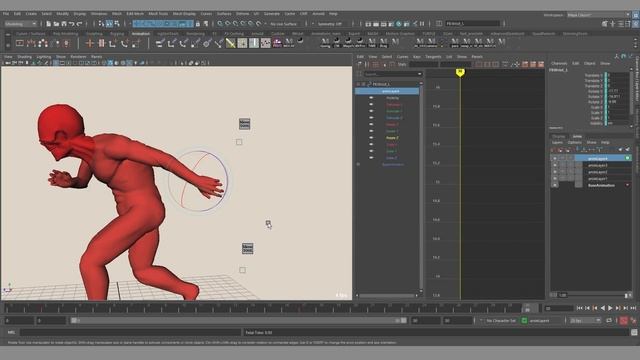Viewport: 640px width, 360px height.
Task: Toggle the eye icon beside Translate X curve
Action: tap(371, 104)
